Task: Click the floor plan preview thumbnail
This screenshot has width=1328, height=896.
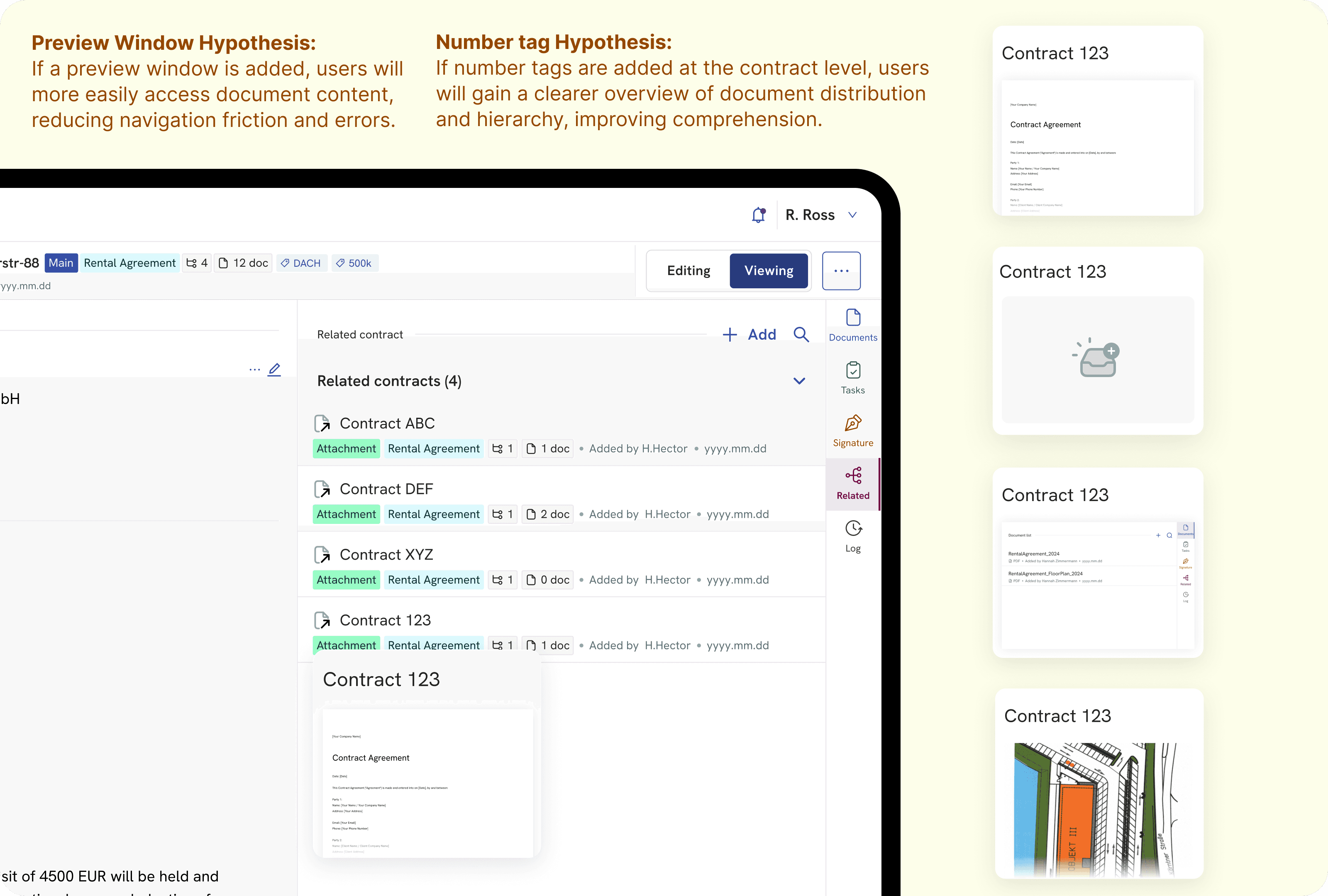Action: pyautogui.click(x=1095, y=809)
